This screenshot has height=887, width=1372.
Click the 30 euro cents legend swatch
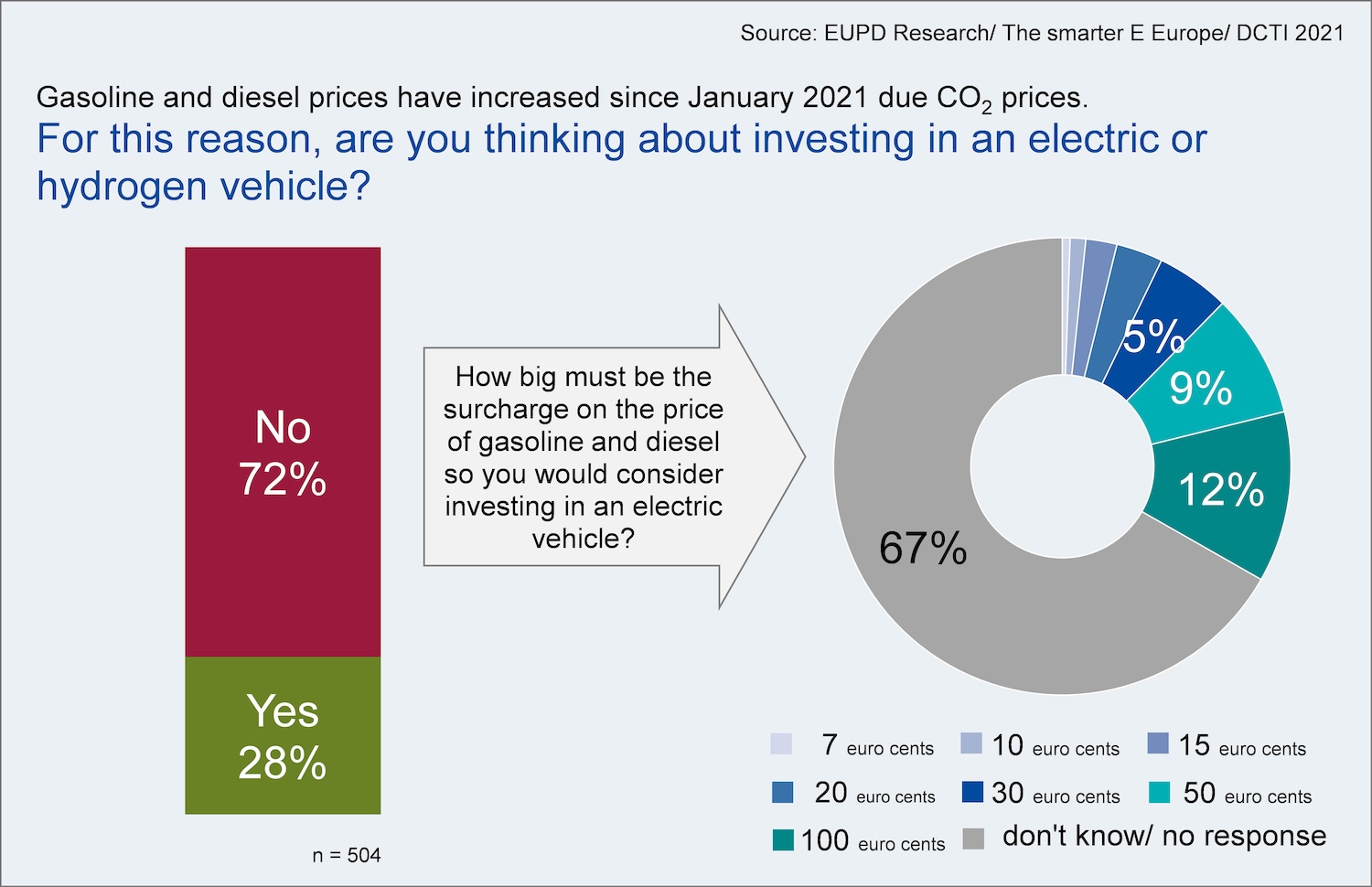(972, 792)
